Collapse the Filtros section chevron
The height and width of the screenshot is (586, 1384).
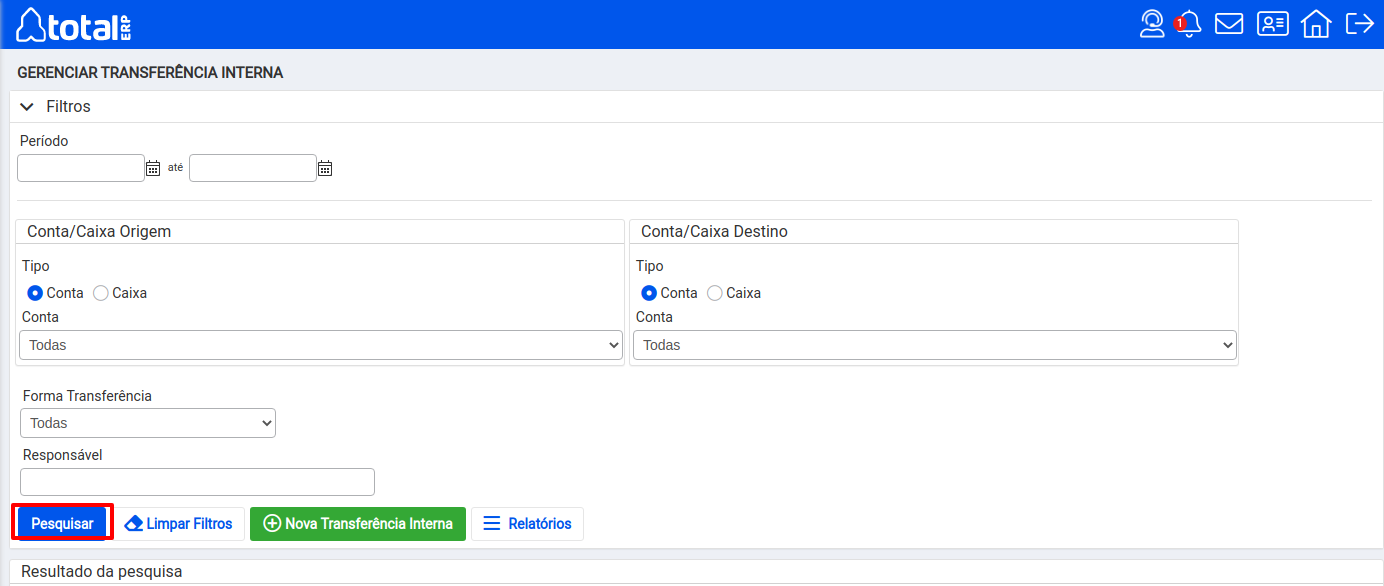[27, 106]
